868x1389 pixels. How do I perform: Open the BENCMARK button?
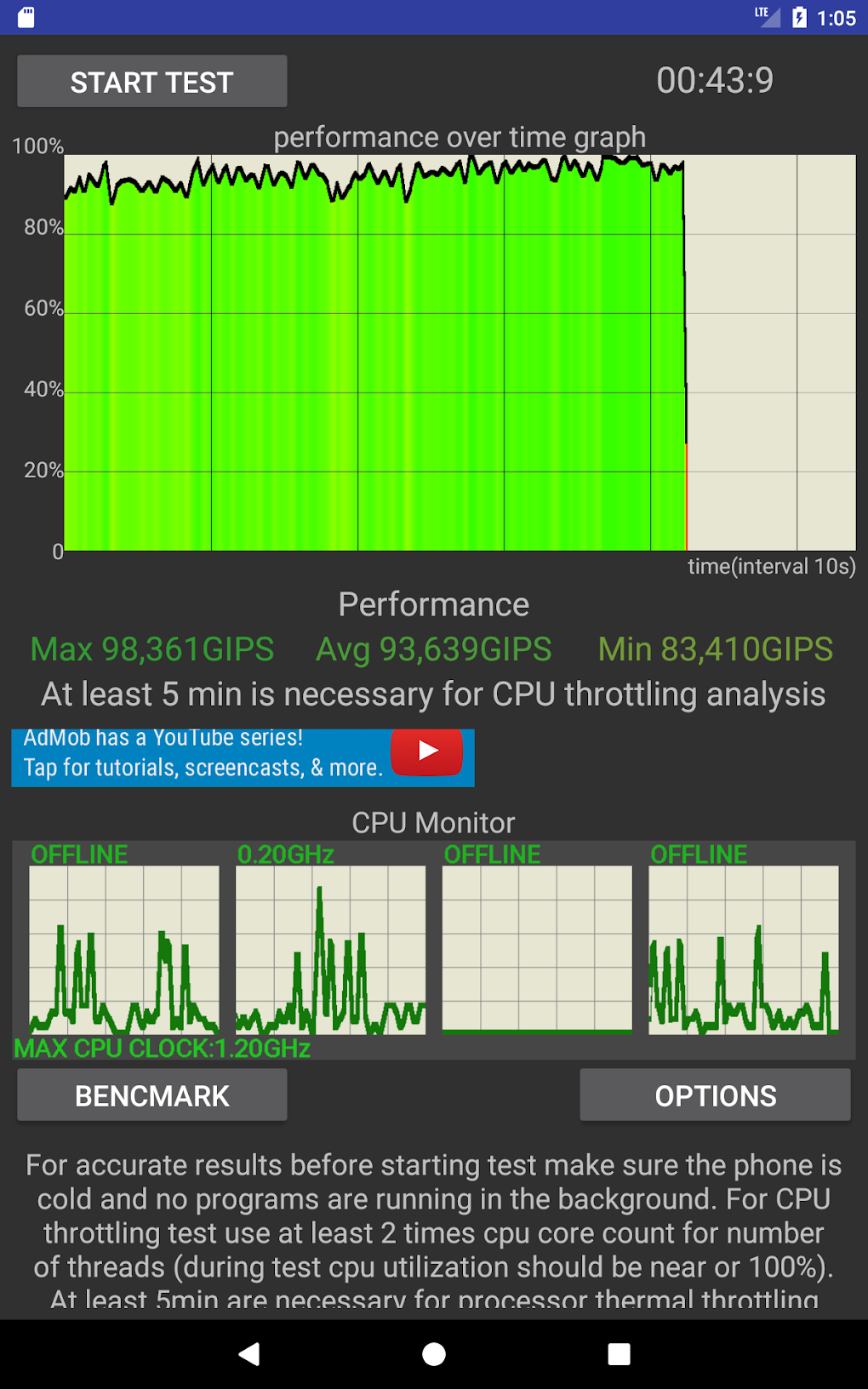coord(152,1095)
